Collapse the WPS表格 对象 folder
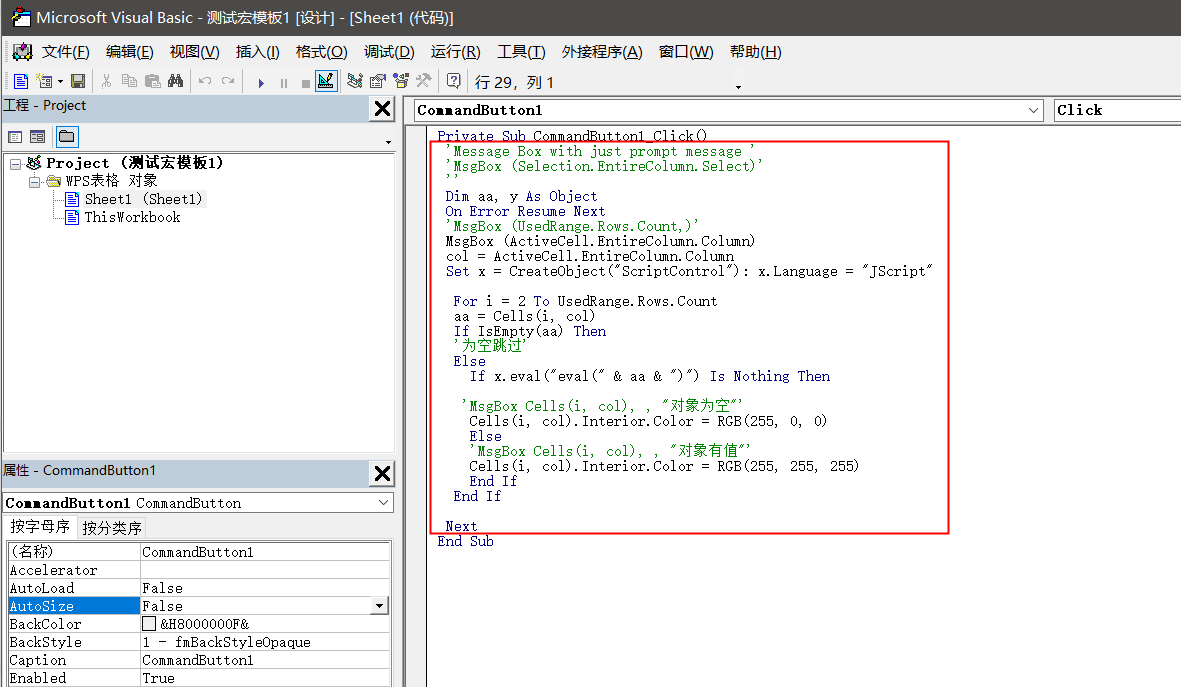Image resolution: width=1181 pixels, height=687 pixels. 34,181
